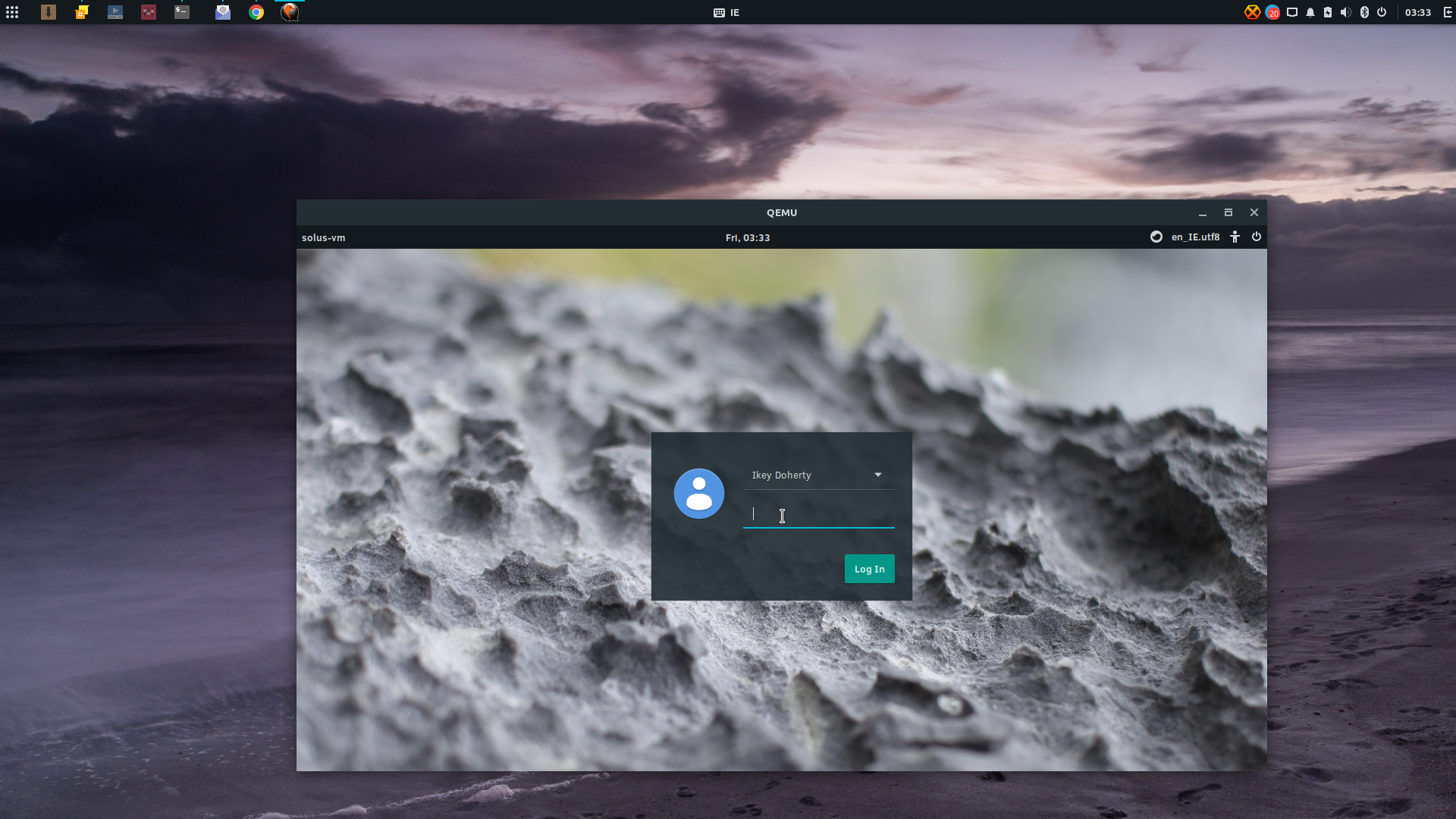
Task: Close the QEMU window
Action: [x=1254, y=213]
